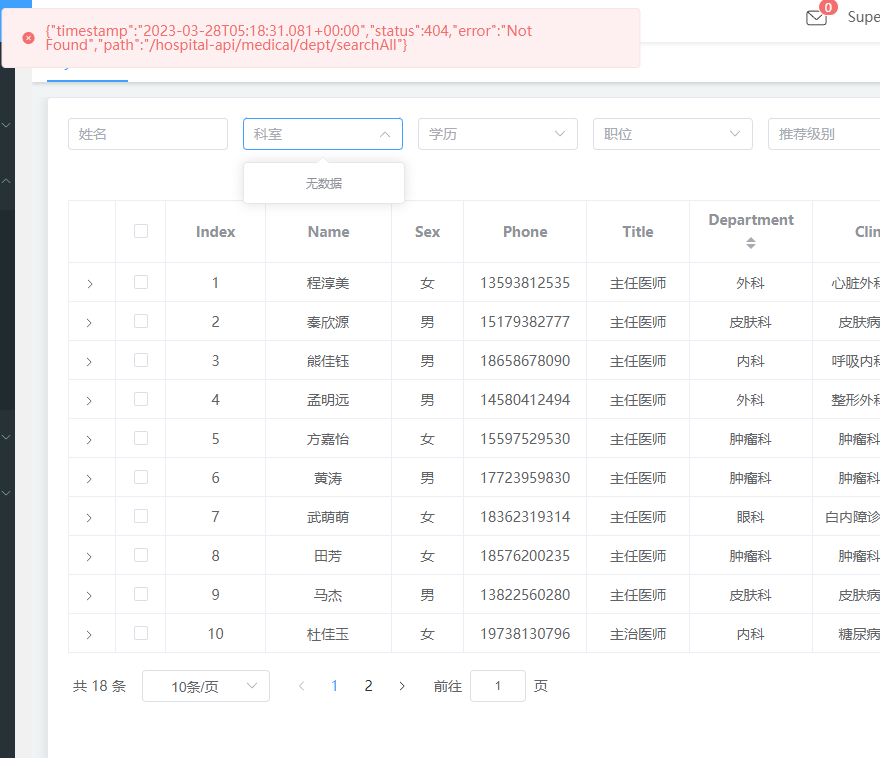The width and height of the screenshot is (880, 758).
Task: Expand details of row 7 武萌萌
Action: click(89, 518)
